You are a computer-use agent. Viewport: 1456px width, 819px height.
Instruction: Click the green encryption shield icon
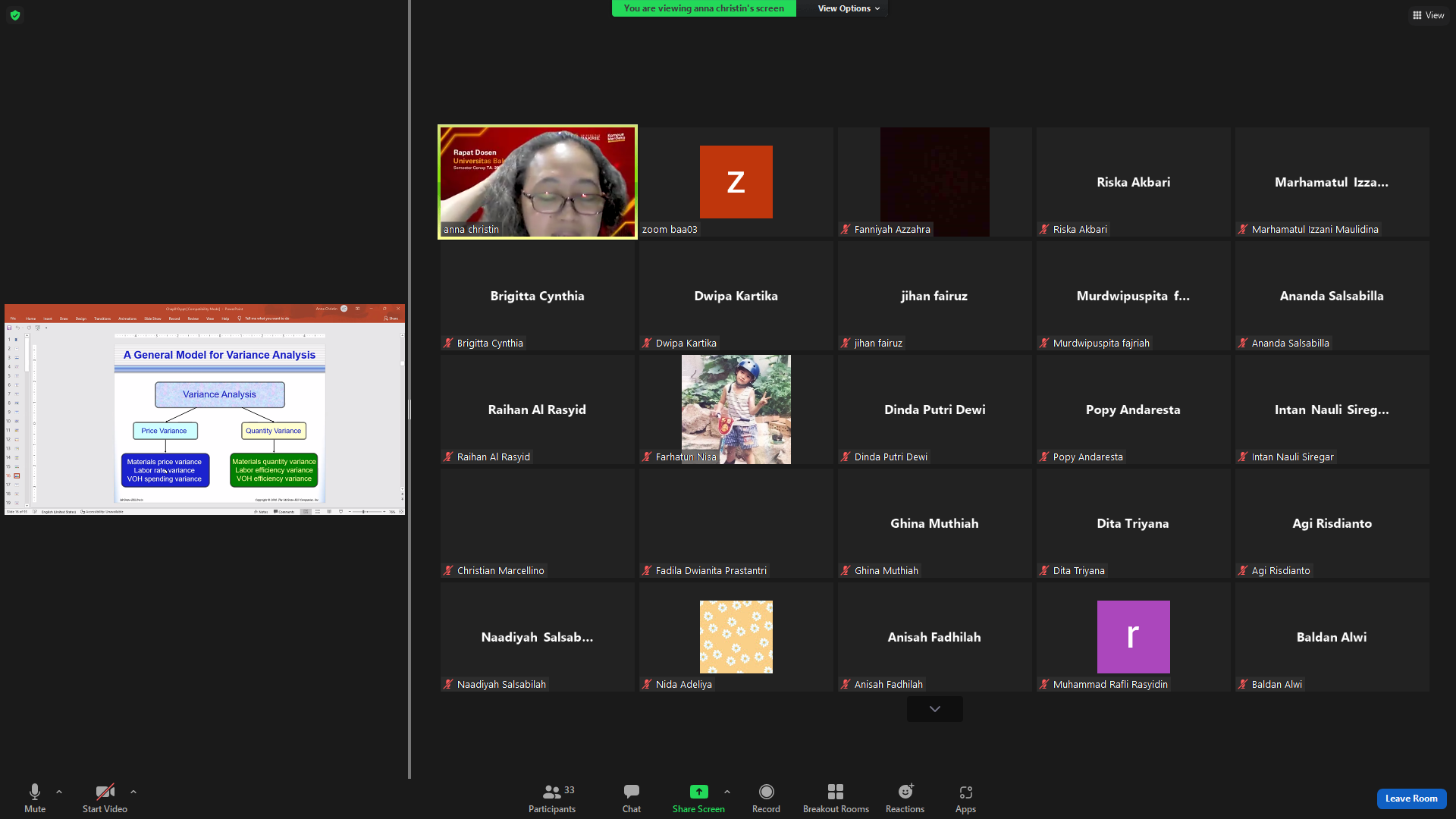click(x=15, y=15)
